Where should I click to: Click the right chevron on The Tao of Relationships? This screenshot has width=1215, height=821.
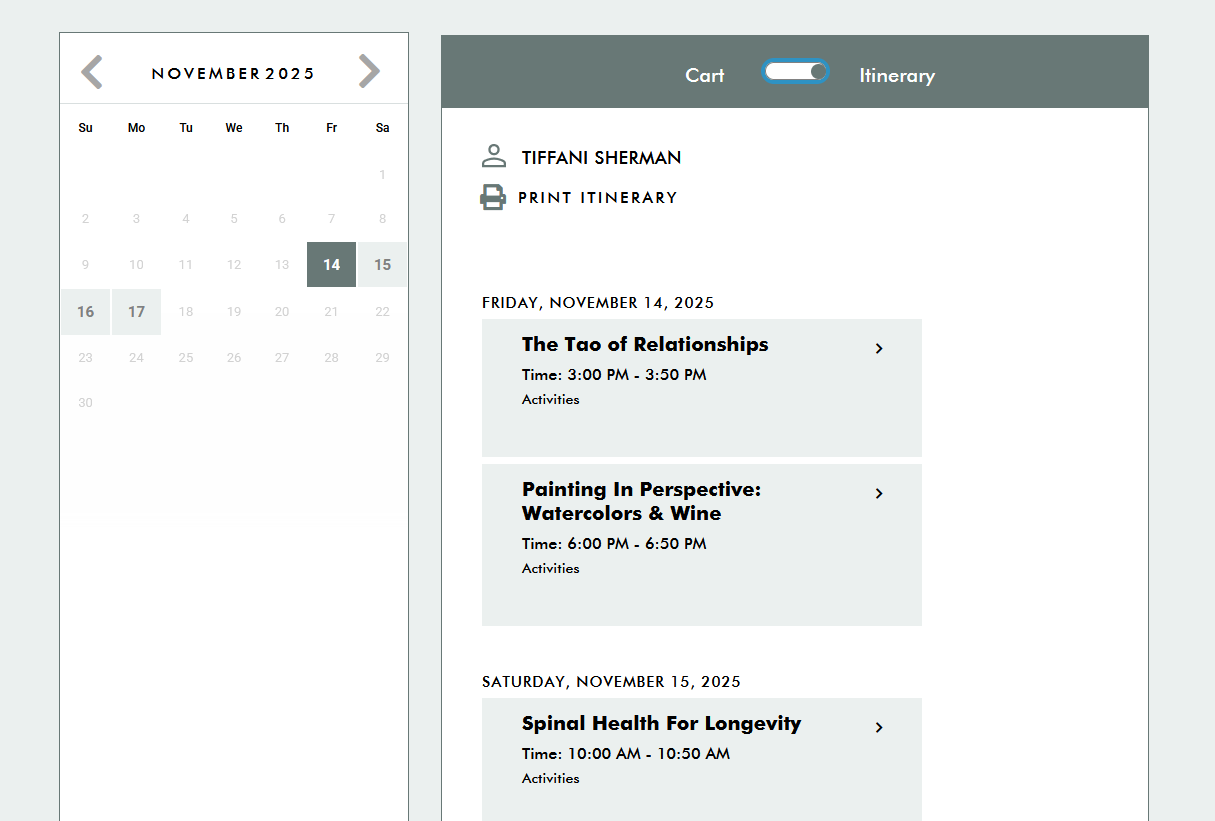pos(879,348)
